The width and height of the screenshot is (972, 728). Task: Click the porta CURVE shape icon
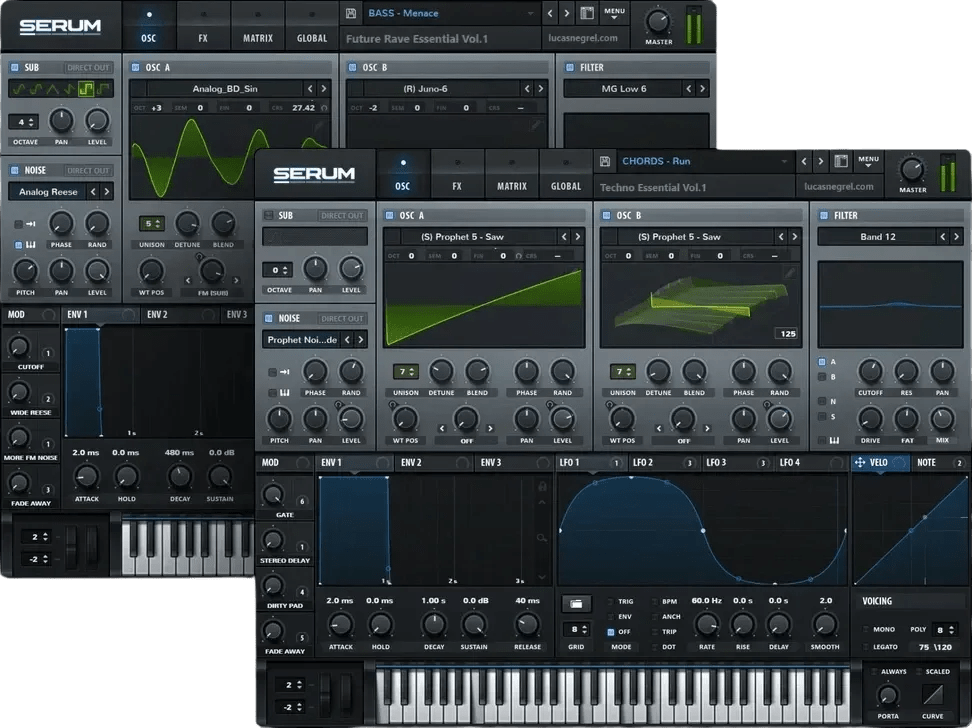[932, 695]
